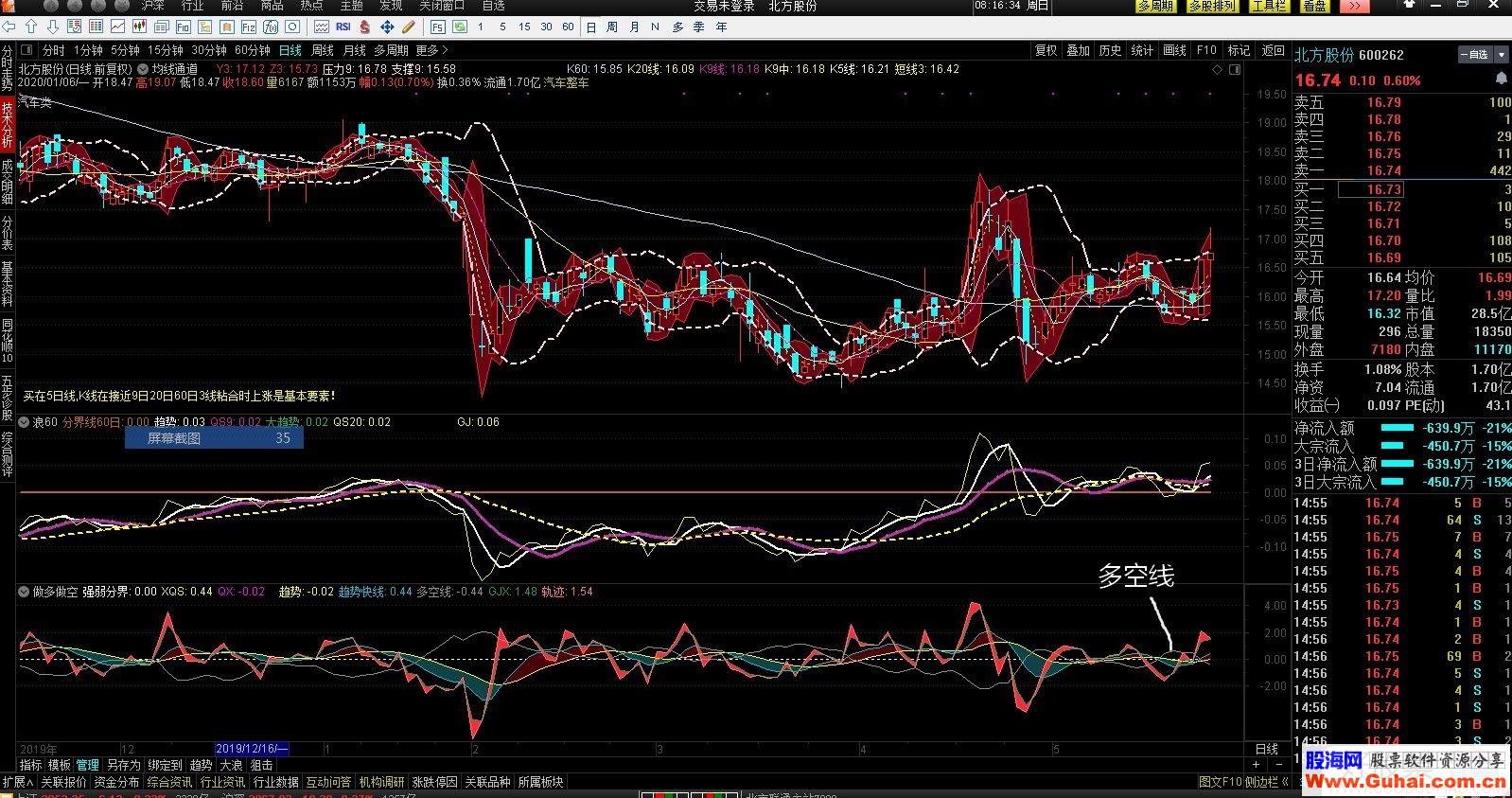Select the 2019/12/16 date marker on timeline
The image size is (1512, 798).
(252, 749)
